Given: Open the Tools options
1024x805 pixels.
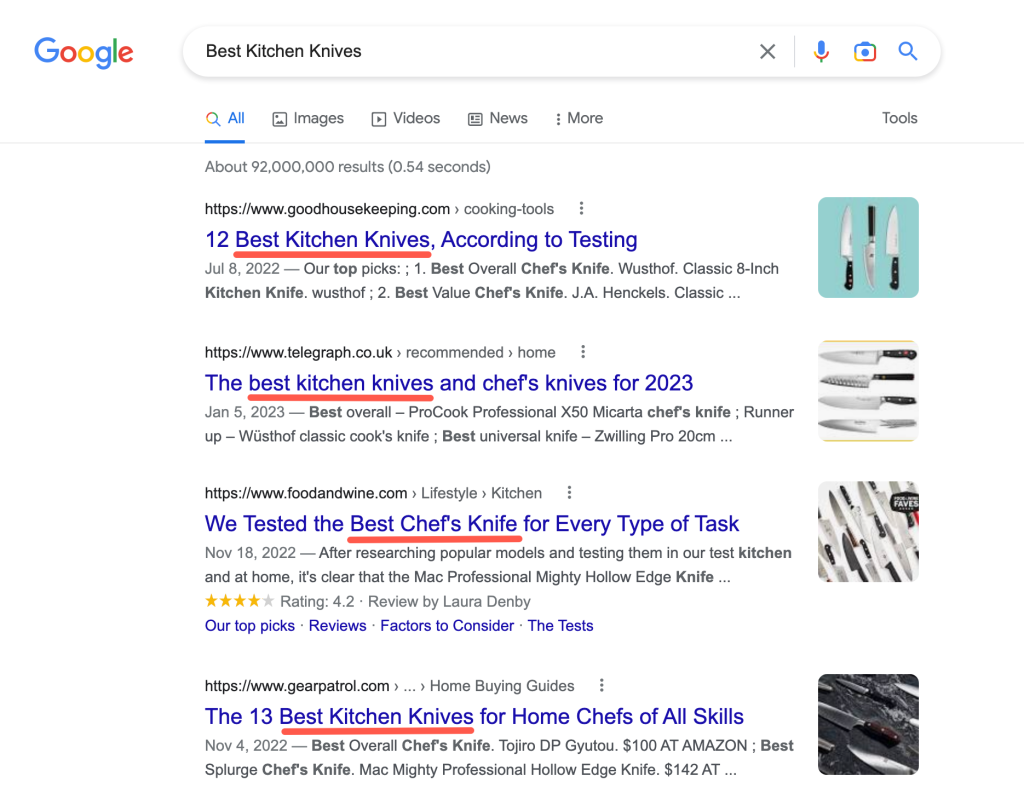Looking at the screenshot, I should pyautogui.click(x=899, y=118).
